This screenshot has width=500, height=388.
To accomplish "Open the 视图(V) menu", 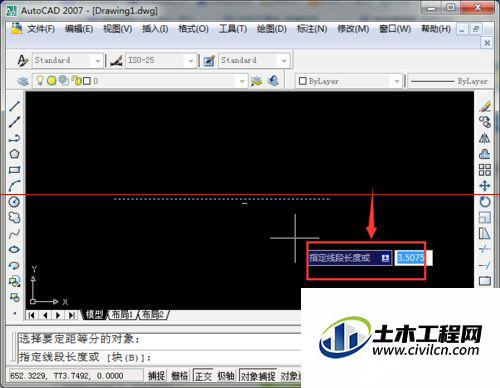I will [x=118, y=29].
